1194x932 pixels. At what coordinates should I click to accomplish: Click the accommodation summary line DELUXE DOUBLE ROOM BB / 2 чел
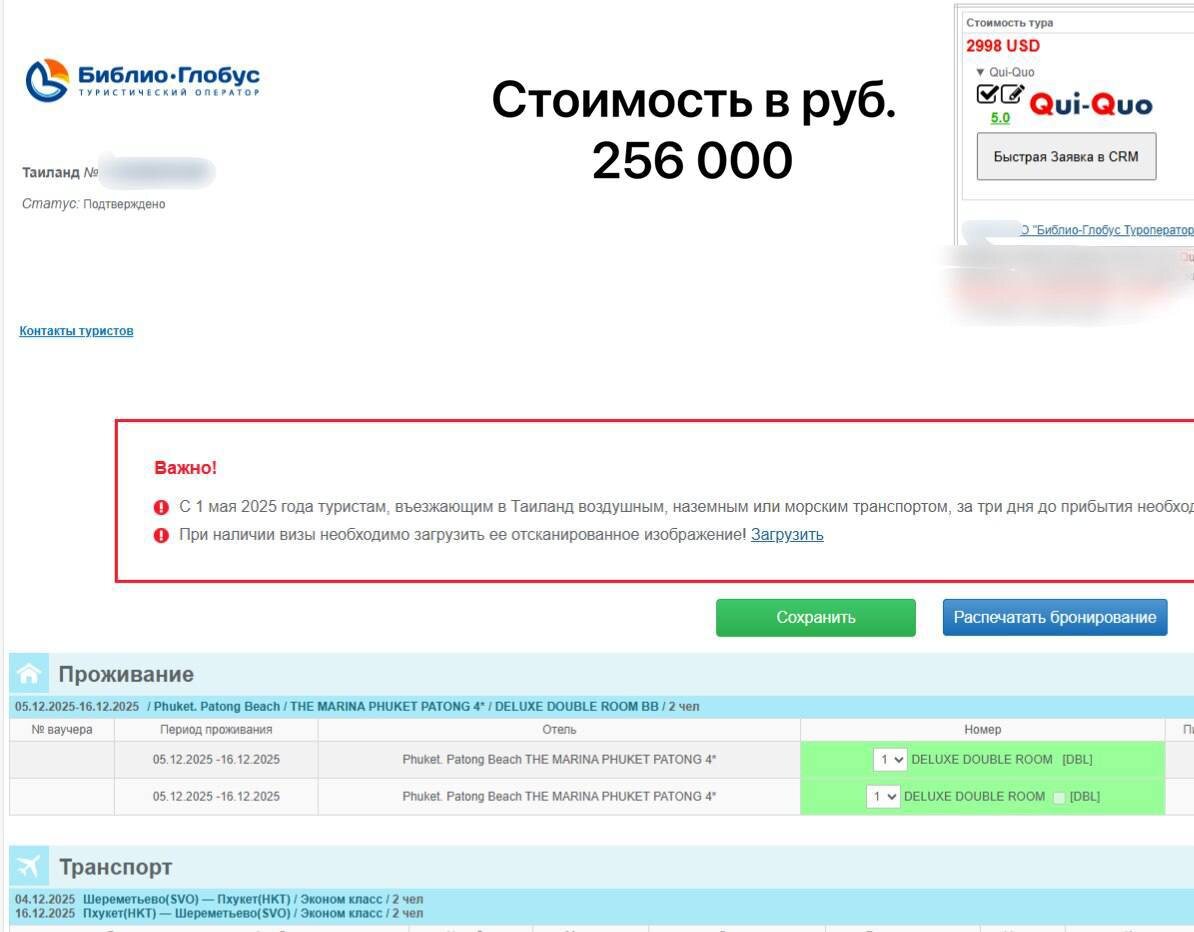tap(357, 707)
